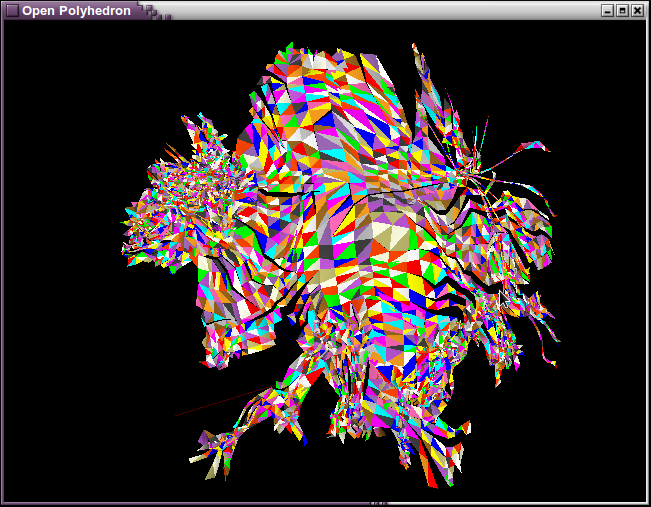Click the Open Polyhedron title text
651x507 pixels.
pyautogui.click(x=76, y=11)
